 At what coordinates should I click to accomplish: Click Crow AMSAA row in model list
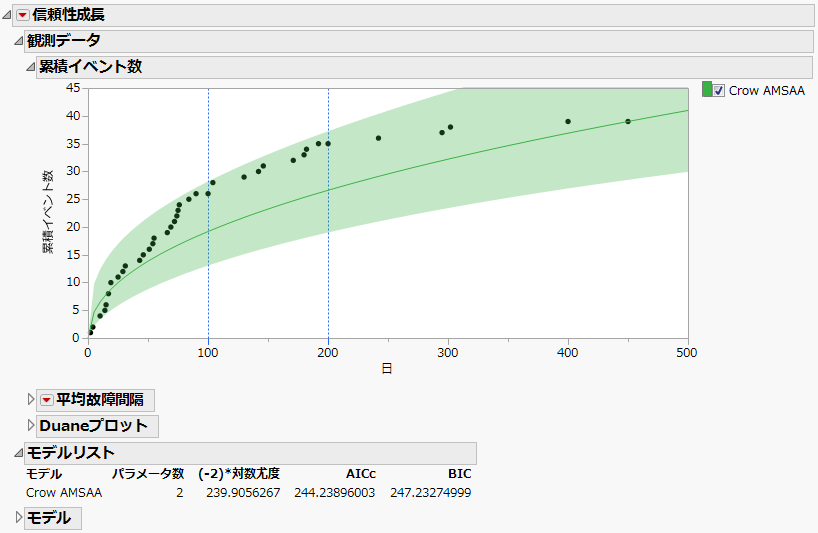tap(248, 492)
